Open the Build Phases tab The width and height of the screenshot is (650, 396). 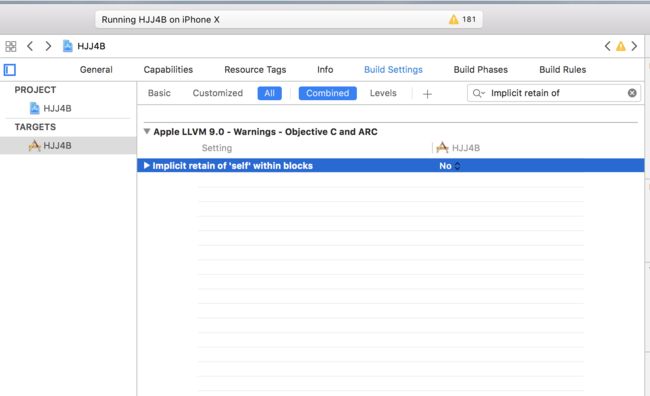(481, 70)
